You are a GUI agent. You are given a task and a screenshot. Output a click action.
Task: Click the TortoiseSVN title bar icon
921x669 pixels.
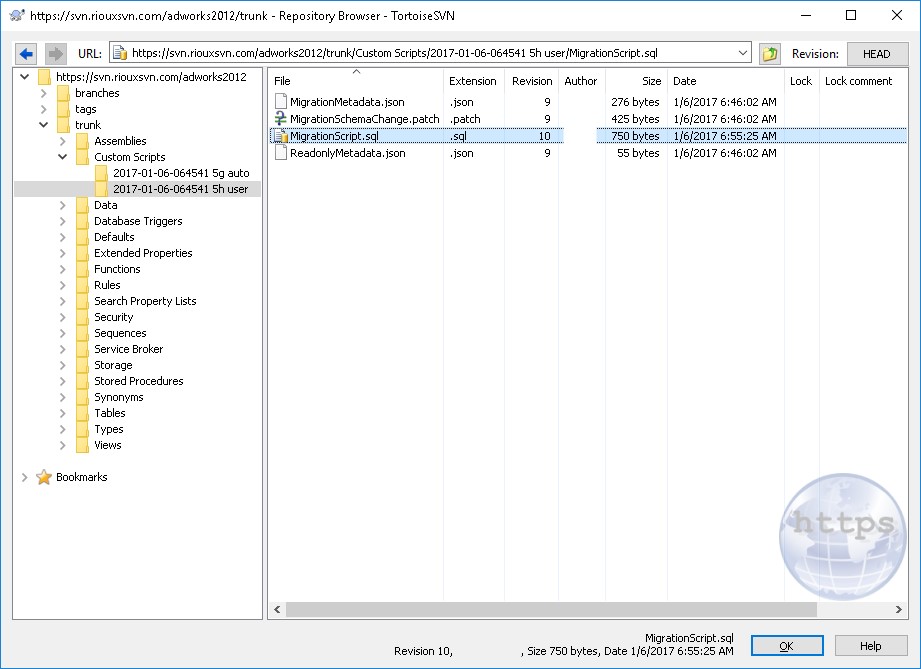click(x=17, y=16)
